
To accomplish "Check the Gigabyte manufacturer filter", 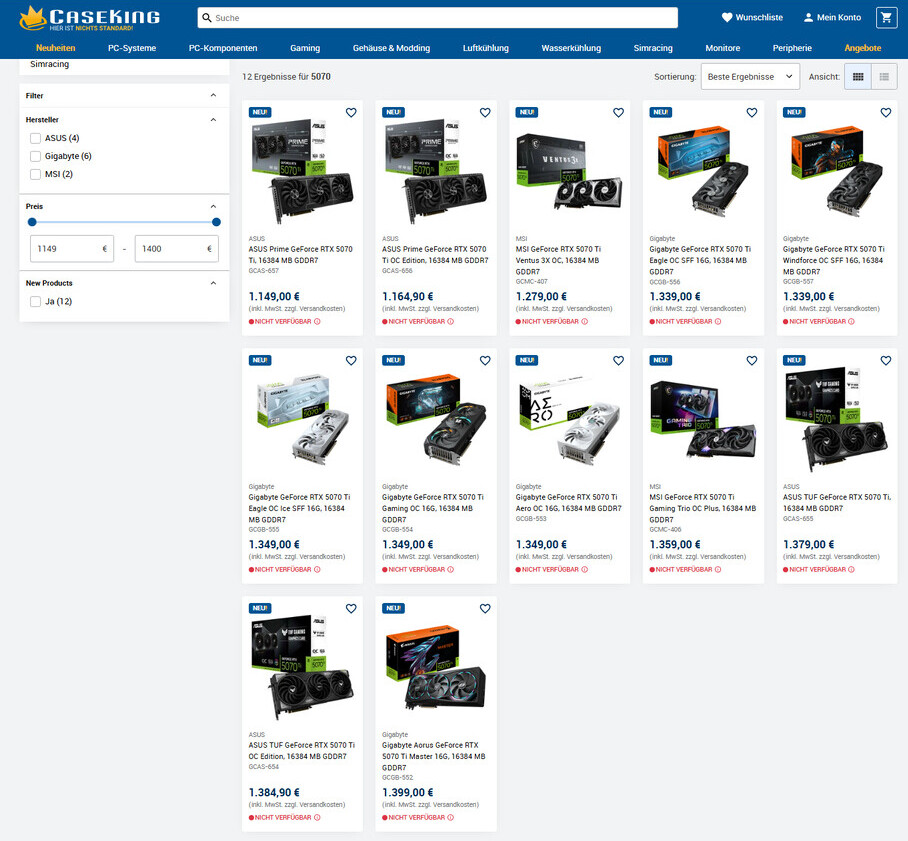I will 35,156.
